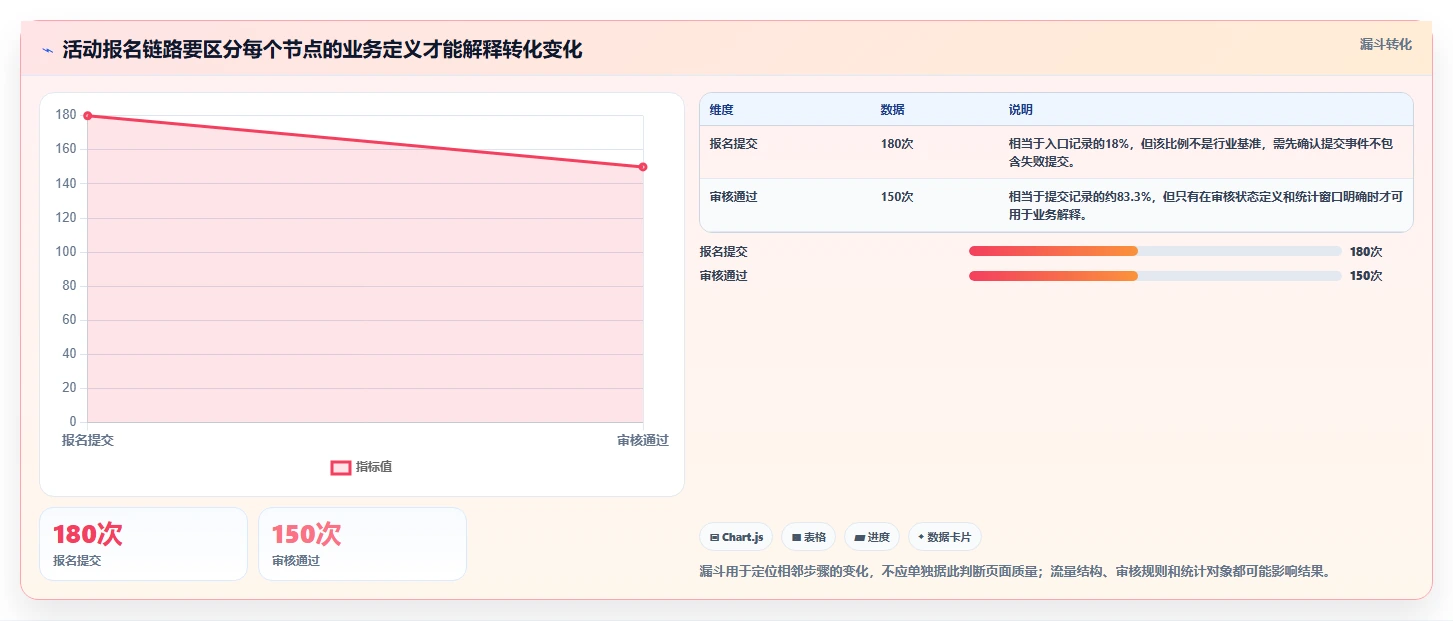
Task: Click the title 活动报名链路 heading
Action: point(322,50)
